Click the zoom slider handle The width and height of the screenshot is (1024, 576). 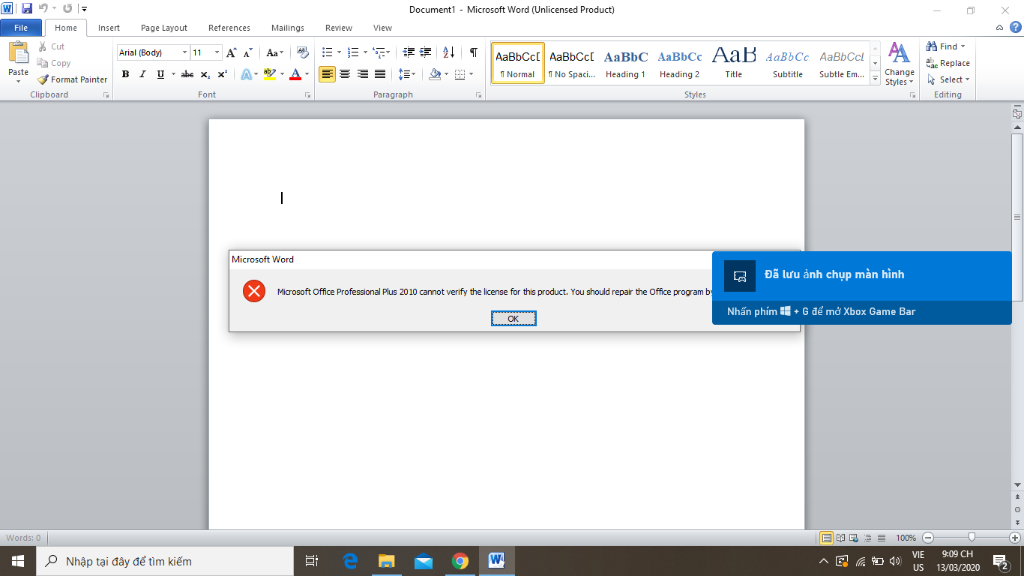[x=972, y=537]
